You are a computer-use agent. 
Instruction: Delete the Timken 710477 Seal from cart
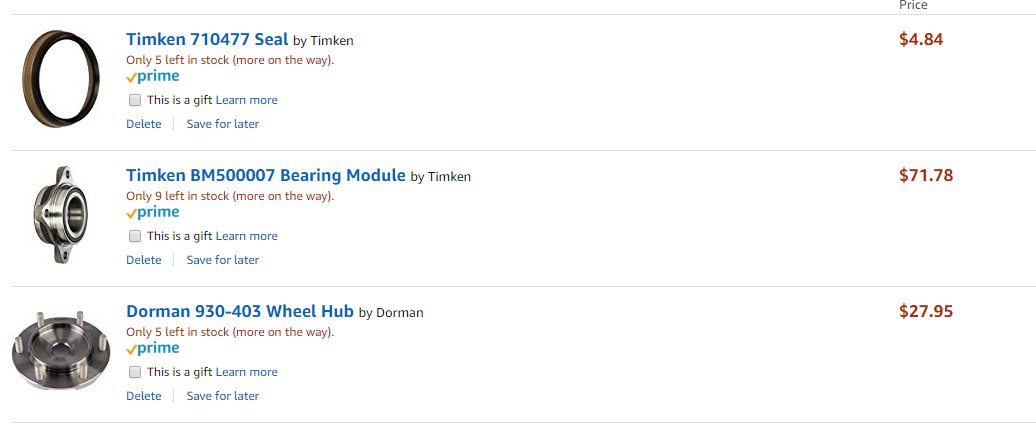pos(143,124)
